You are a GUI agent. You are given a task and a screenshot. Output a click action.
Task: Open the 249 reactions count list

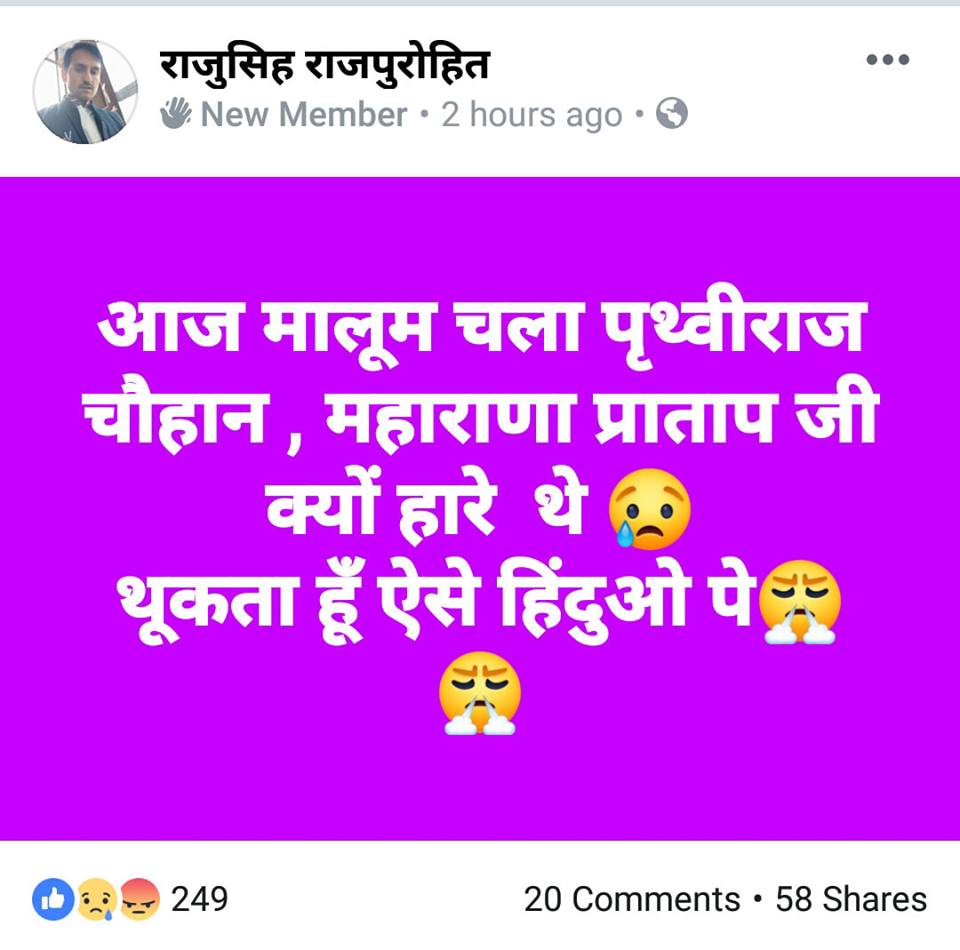199,899
